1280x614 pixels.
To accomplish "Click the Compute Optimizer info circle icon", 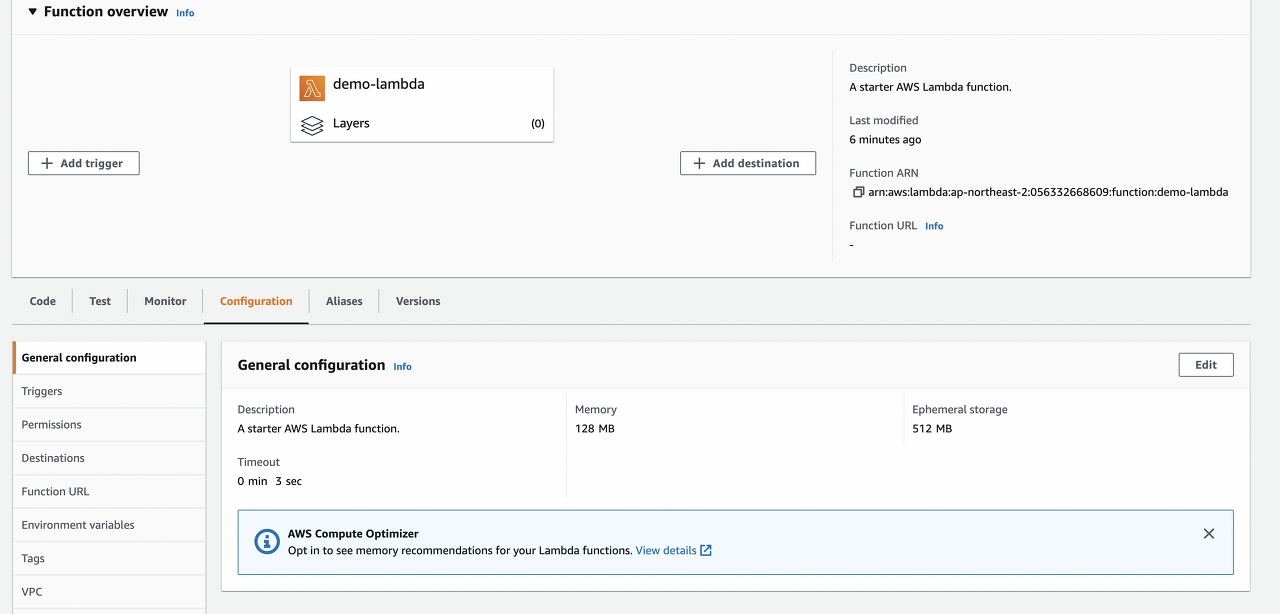I will [x=267, y=542].
